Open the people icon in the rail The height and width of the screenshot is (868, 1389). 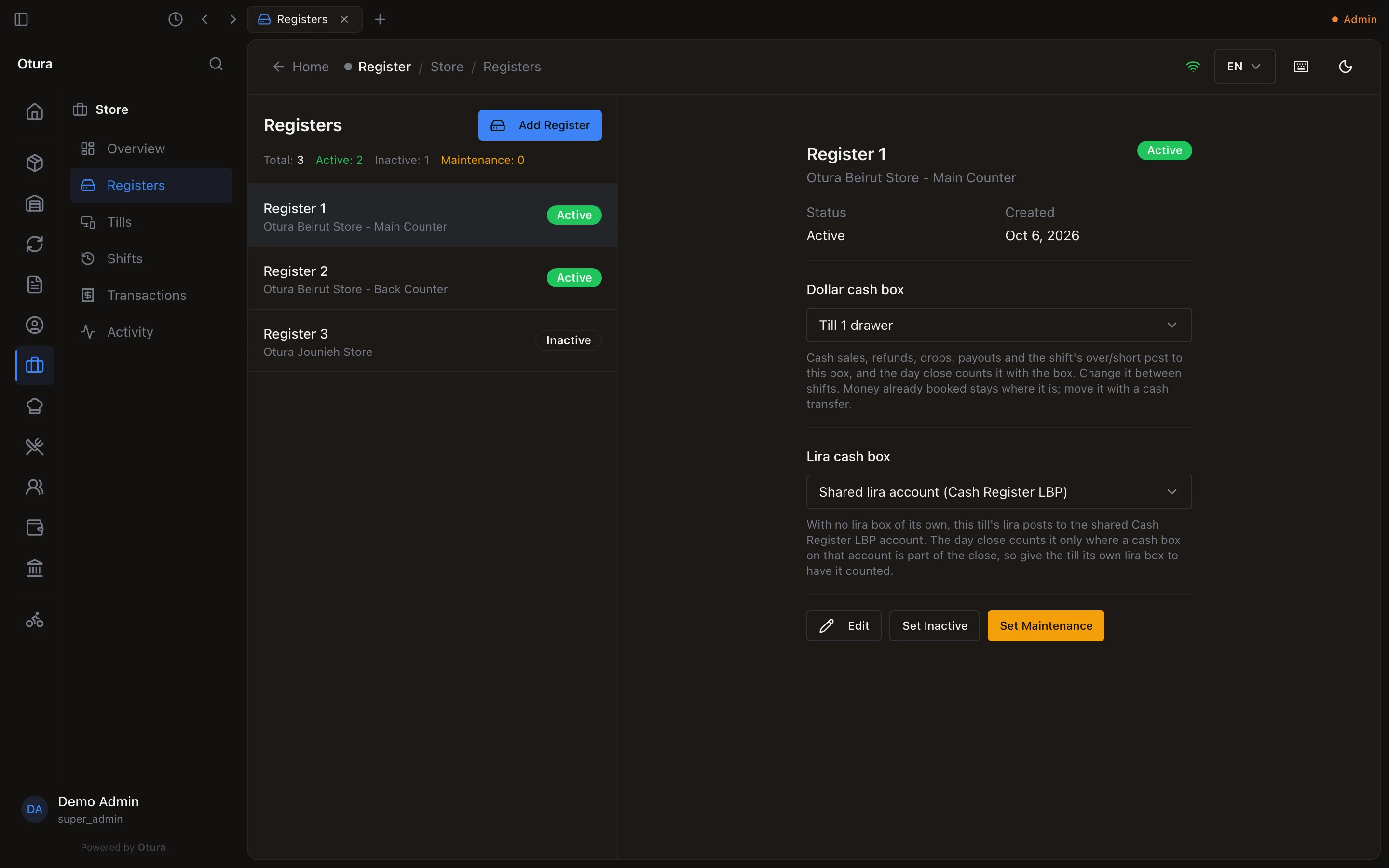(34, 488)
